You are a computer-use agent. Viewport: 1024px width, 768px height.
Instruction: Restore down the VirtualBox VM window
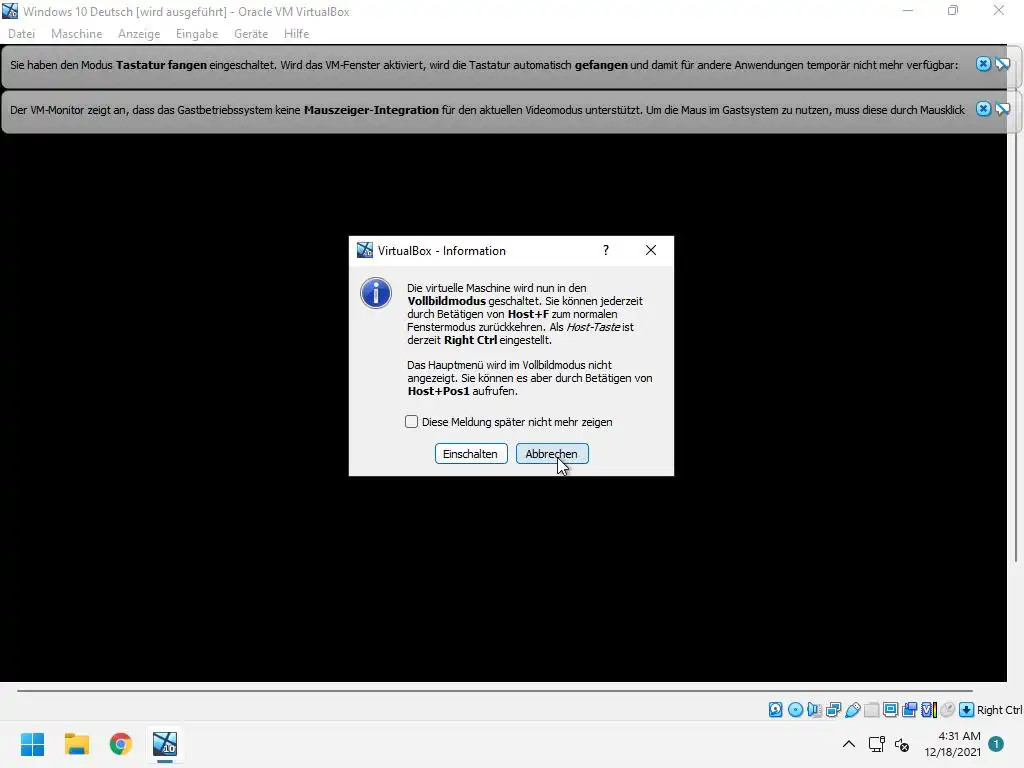pos(953,11)
